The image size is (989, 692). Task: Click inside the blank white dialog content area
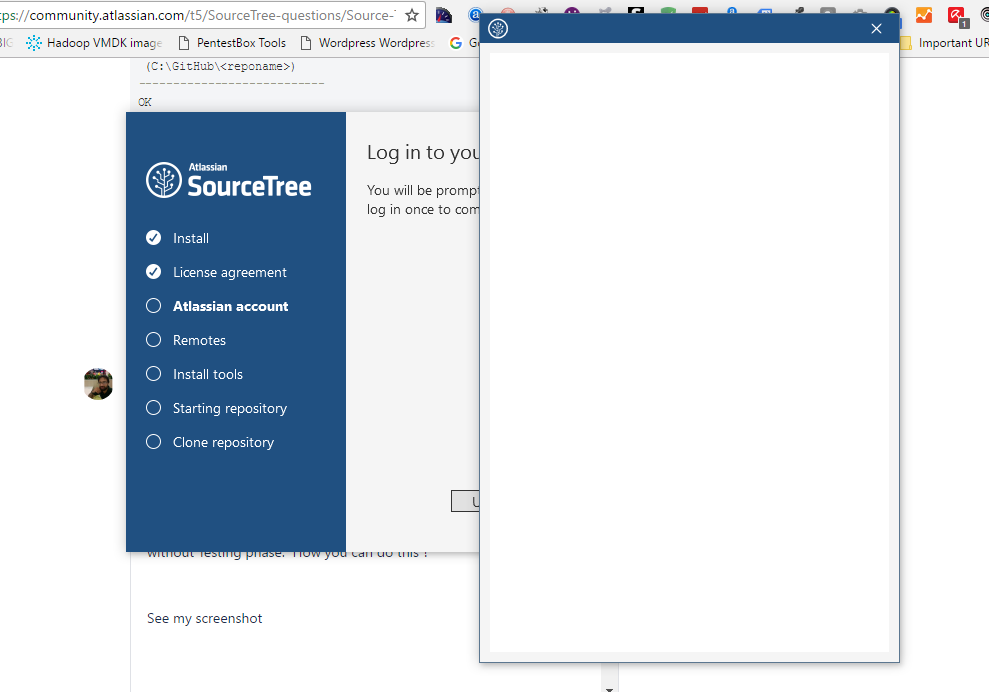689,352
